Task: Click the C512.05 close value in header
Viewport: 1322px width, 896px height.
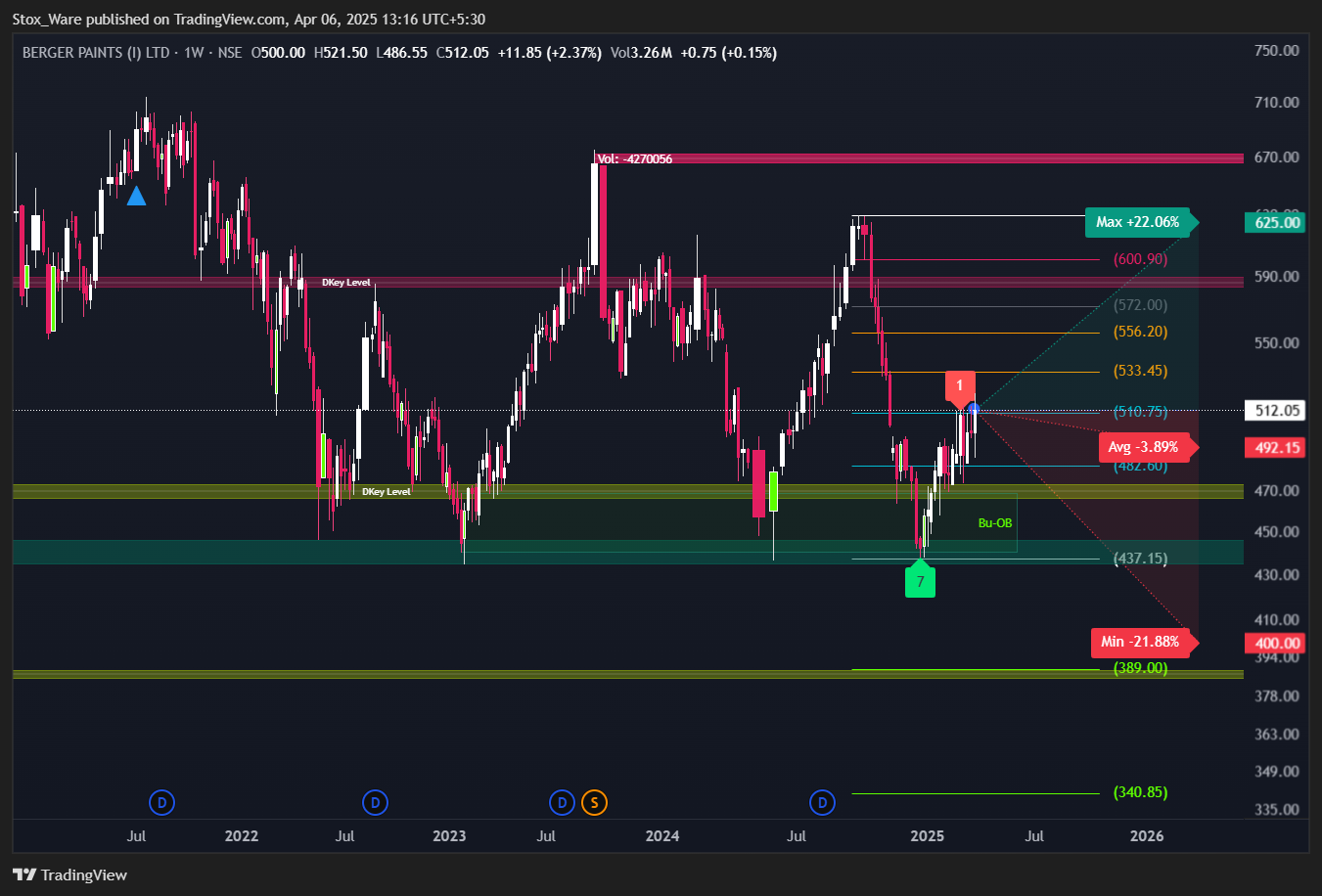Action: tap(462, 53)
